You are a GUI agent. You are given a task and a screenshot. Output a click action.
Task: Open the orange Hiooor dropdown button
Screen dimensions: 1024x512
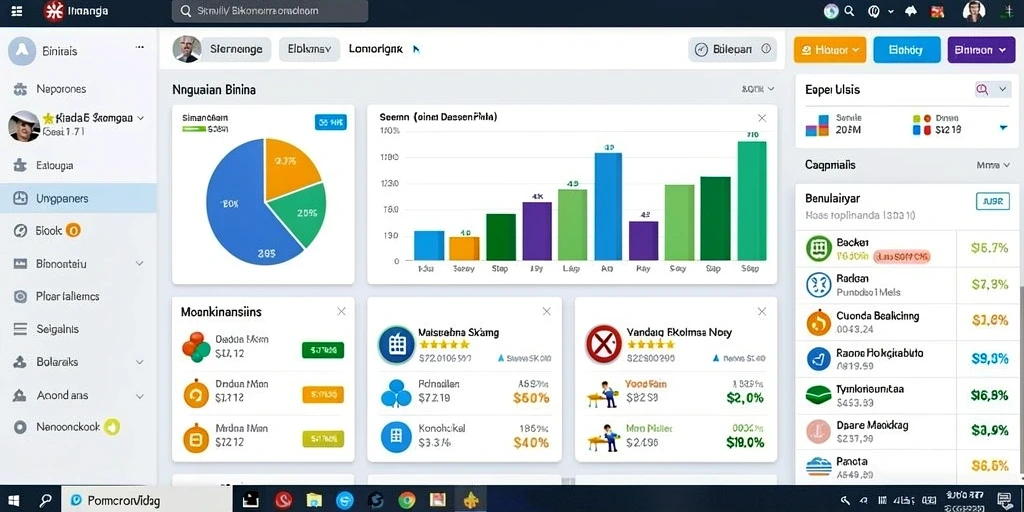click(x=829, y=50)
